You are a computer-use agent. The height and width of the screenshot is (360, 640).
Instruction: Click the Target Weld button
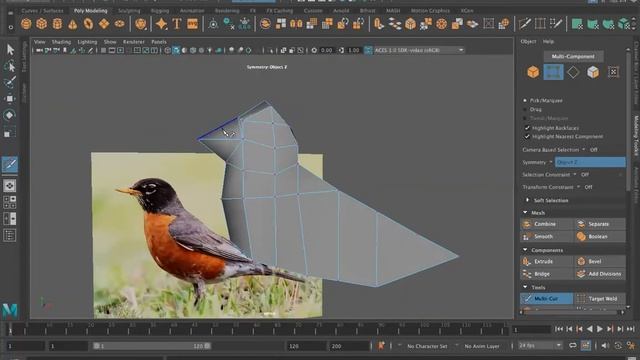(600, 299)
